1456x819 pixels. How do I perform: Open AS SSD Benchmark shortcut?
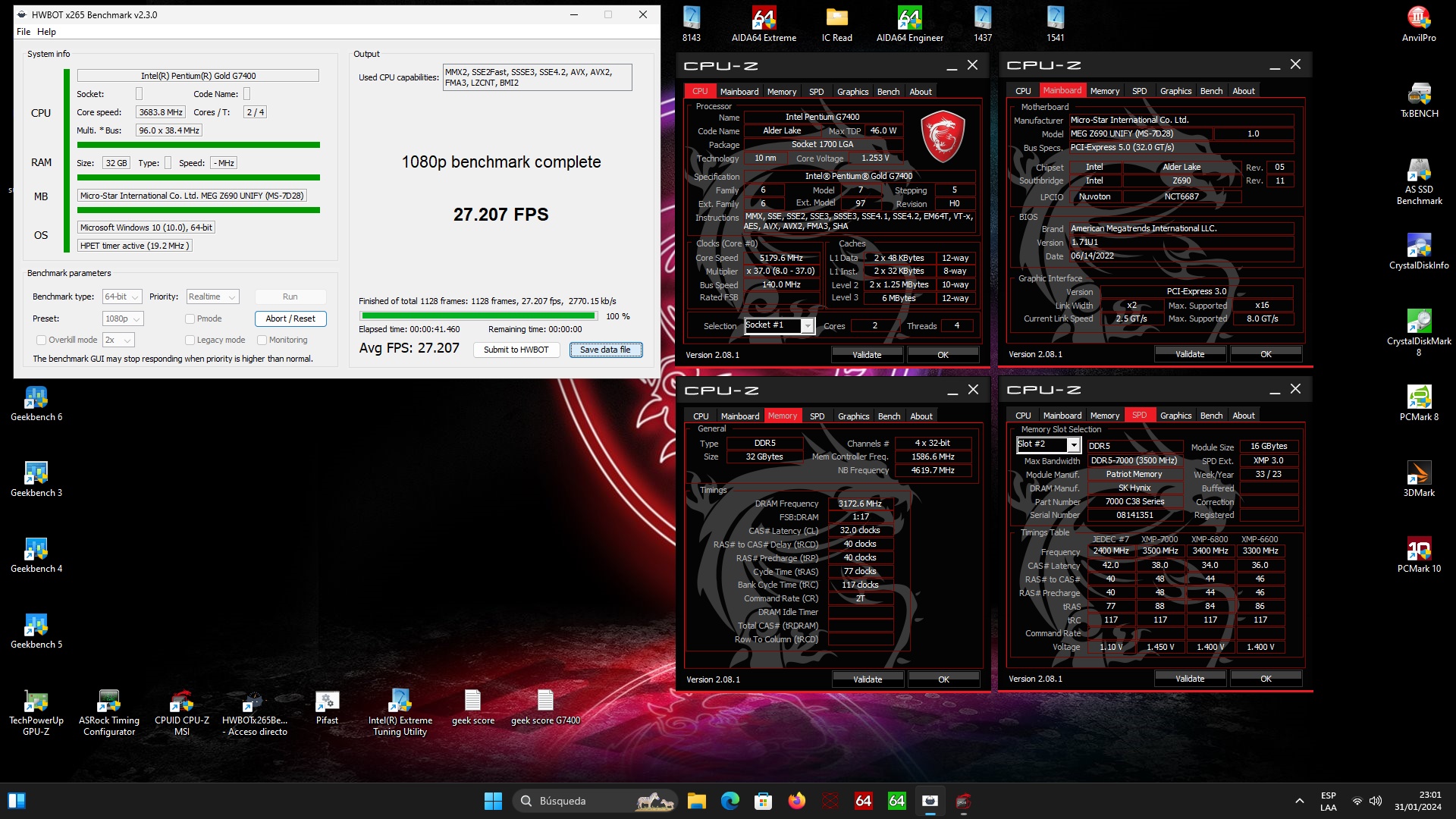click(x=1419, y=182)
